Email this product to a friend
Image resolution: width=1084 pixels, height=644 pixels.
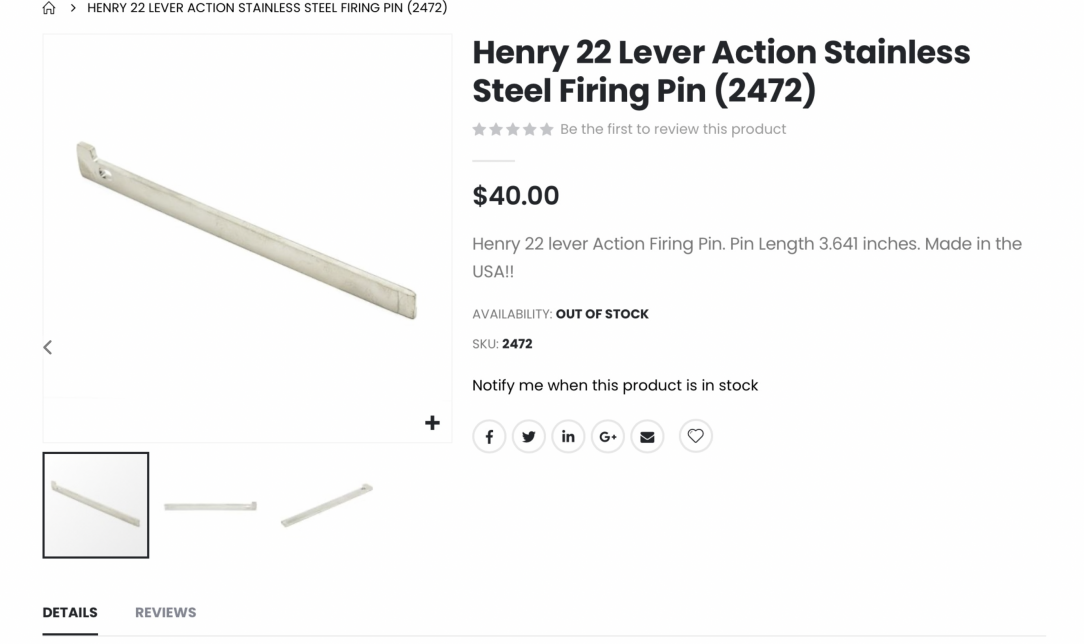point(647,436)
